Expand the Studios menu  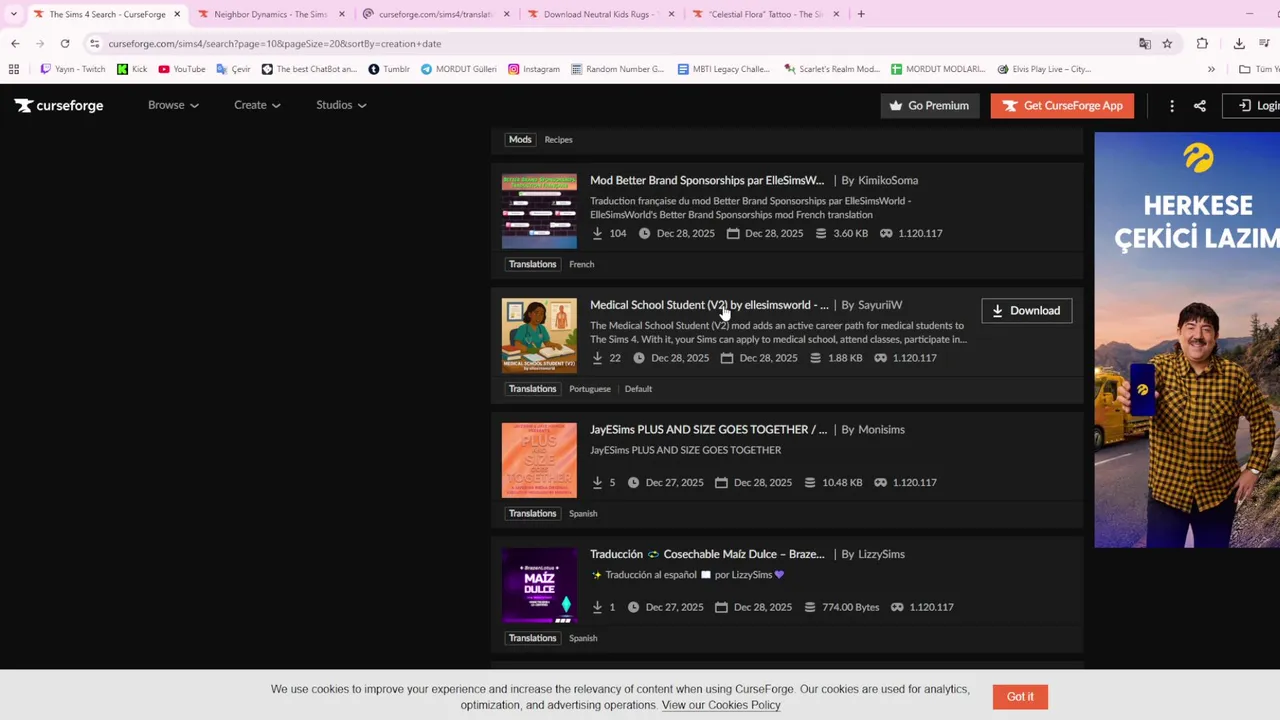click(341, 105)
